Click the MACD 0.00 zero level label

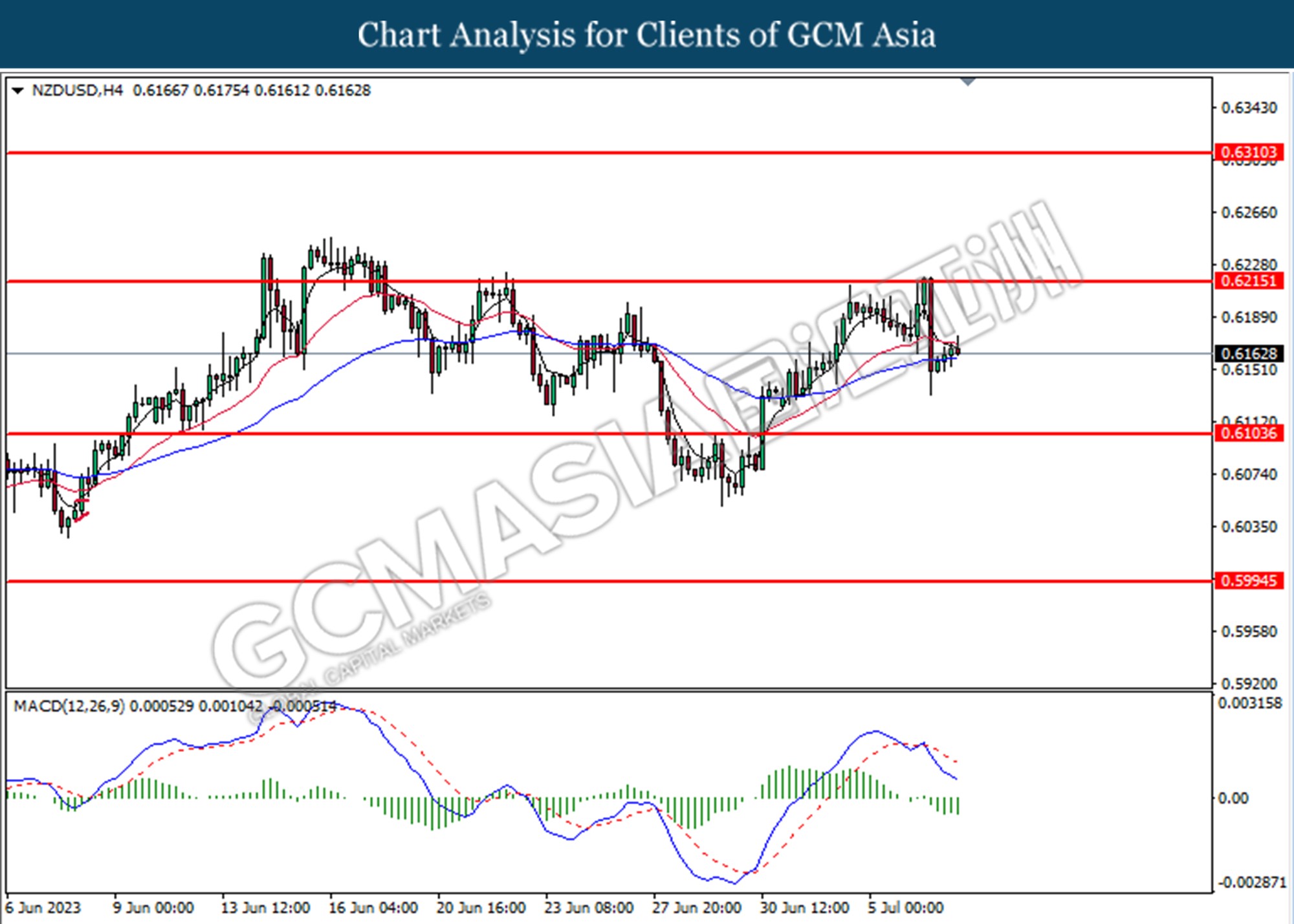coord(1233,798)
